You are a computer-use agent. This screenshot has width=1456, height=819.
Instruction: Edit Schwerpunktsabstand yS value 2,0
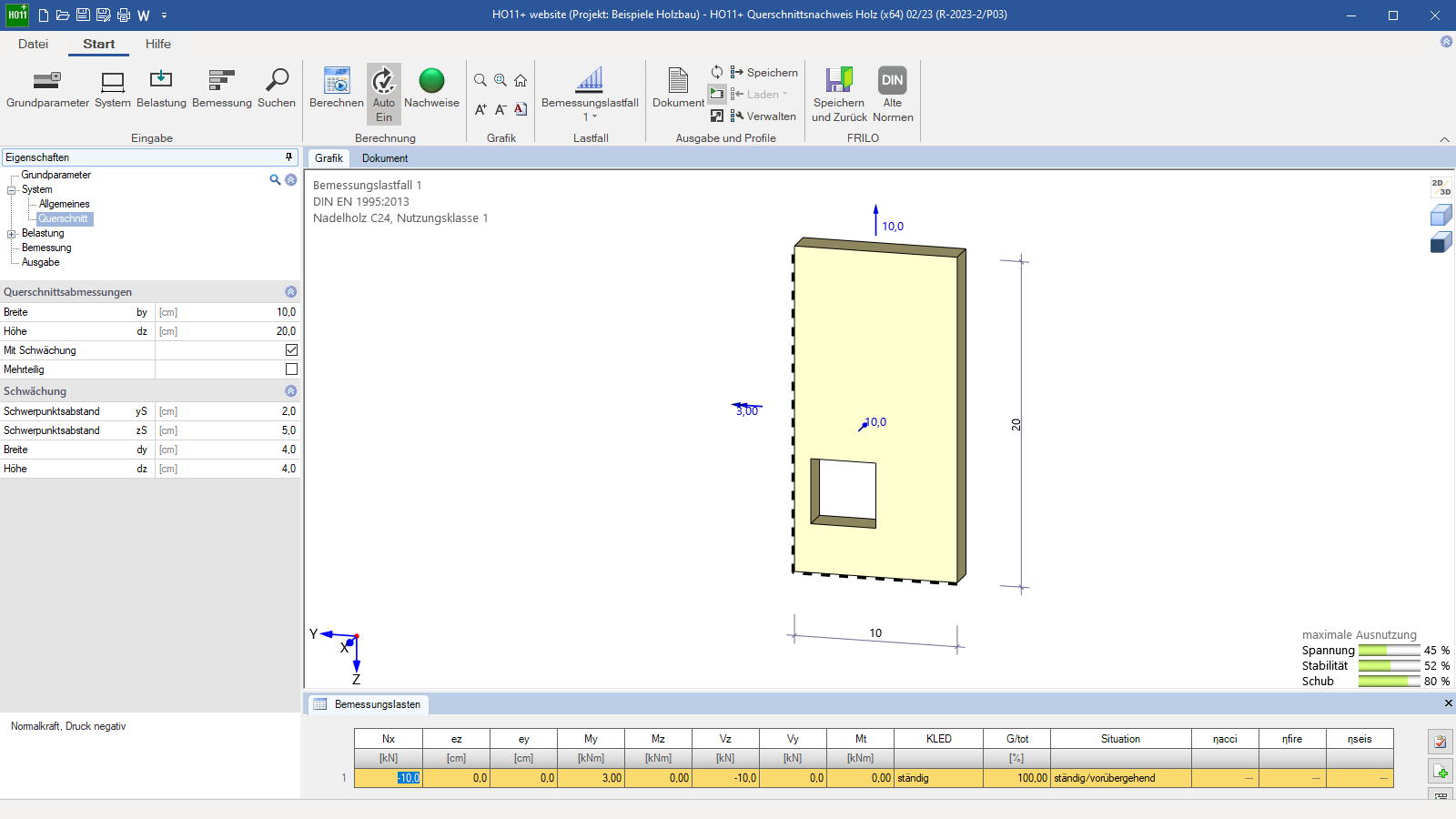227,411
